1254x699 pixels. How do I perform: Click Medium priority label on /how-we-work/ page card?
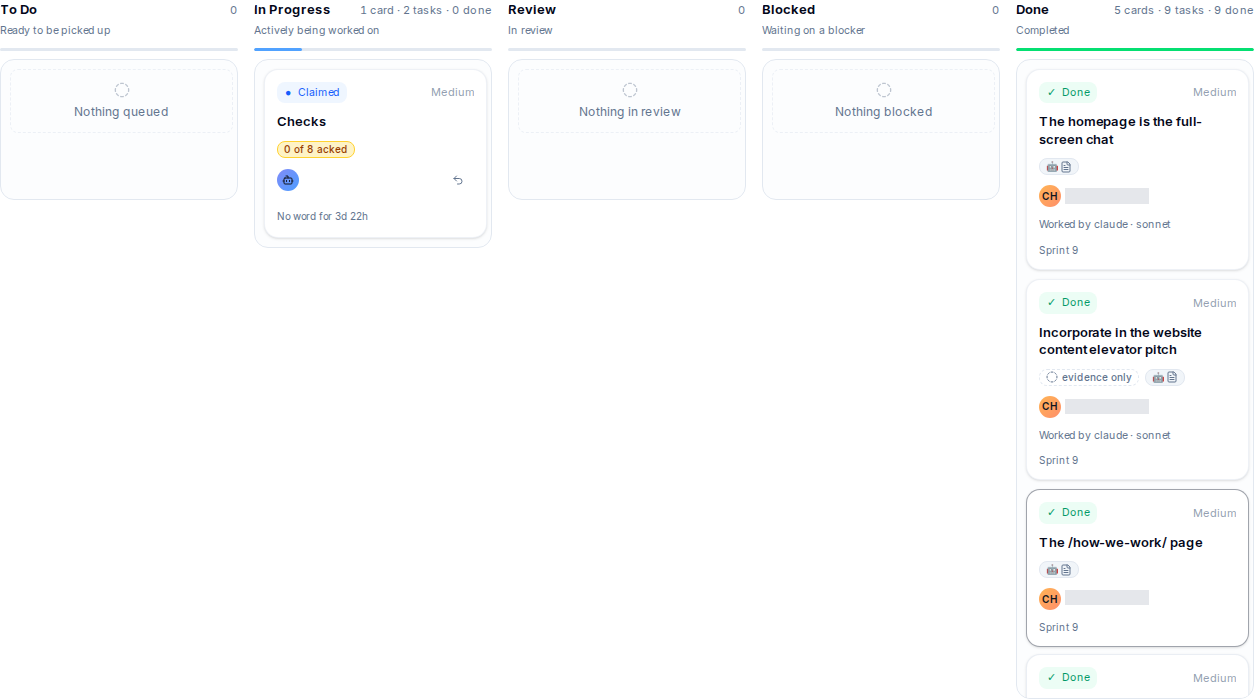pyautogui.click(x=1215, y=513)
